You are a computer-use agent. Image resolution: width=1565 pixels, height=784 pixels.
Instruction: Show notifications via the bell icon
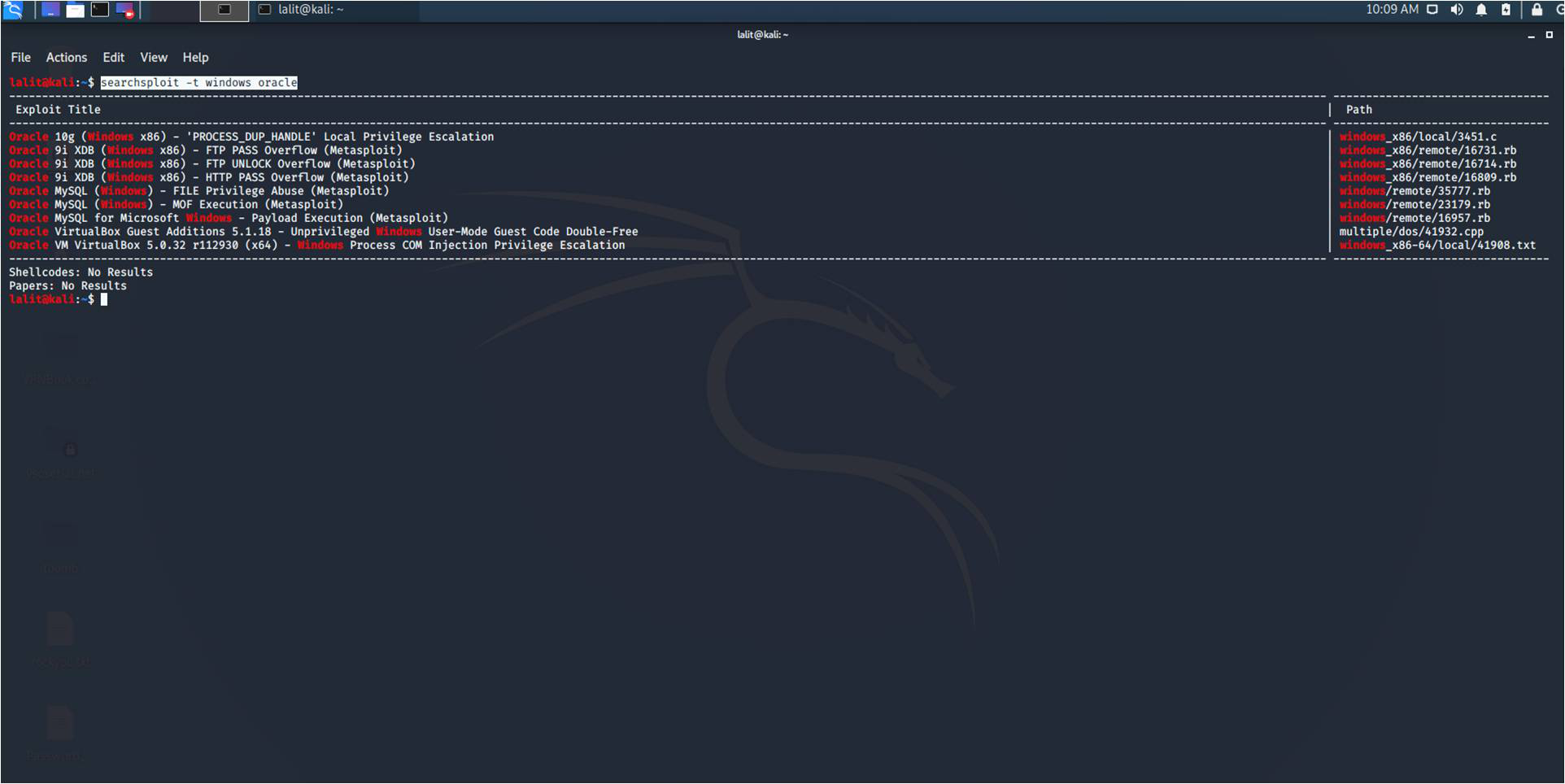(1481, 10)
